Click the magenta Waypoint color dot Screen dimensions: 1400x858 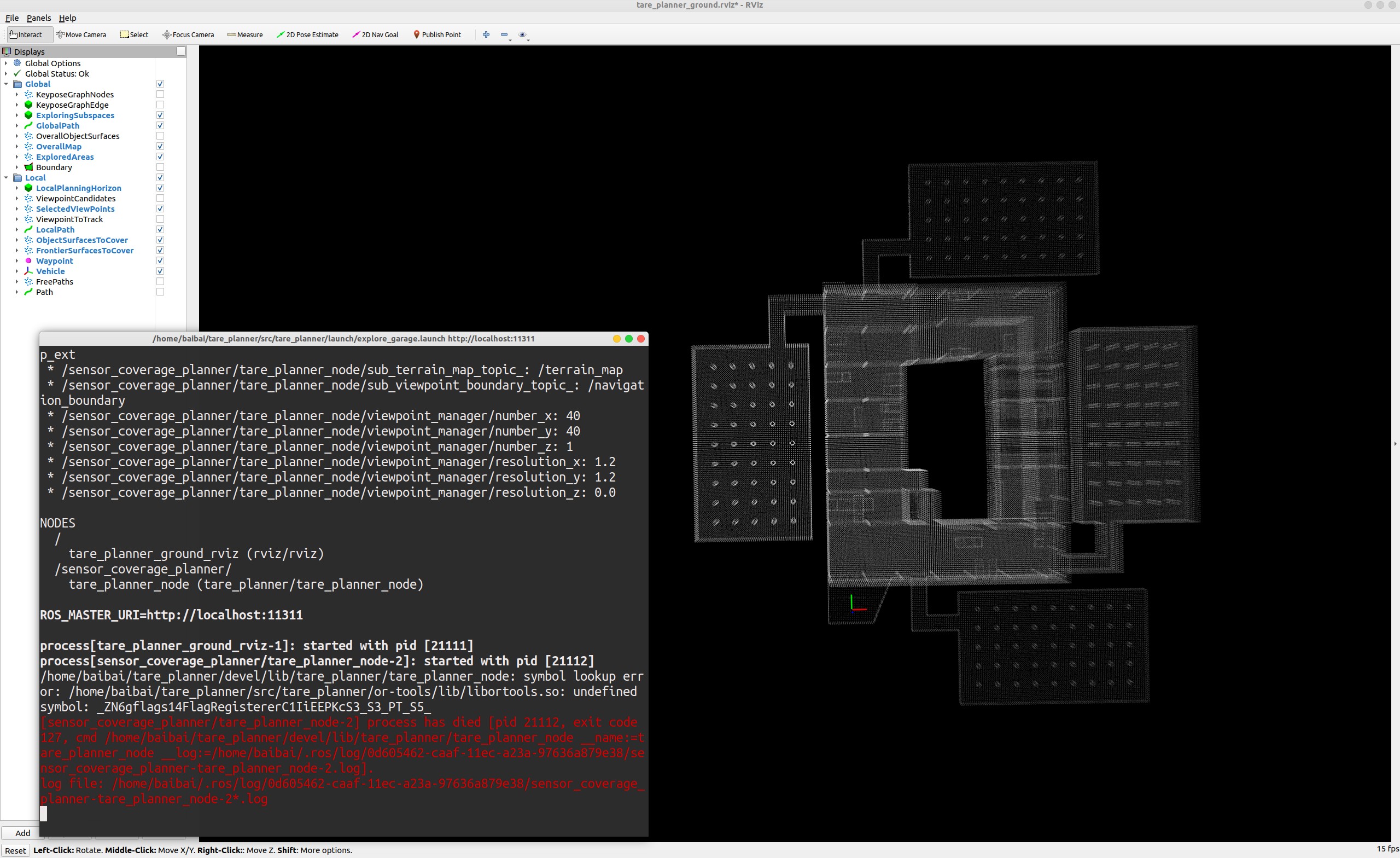pyautogui.click(x=28, y=261)
